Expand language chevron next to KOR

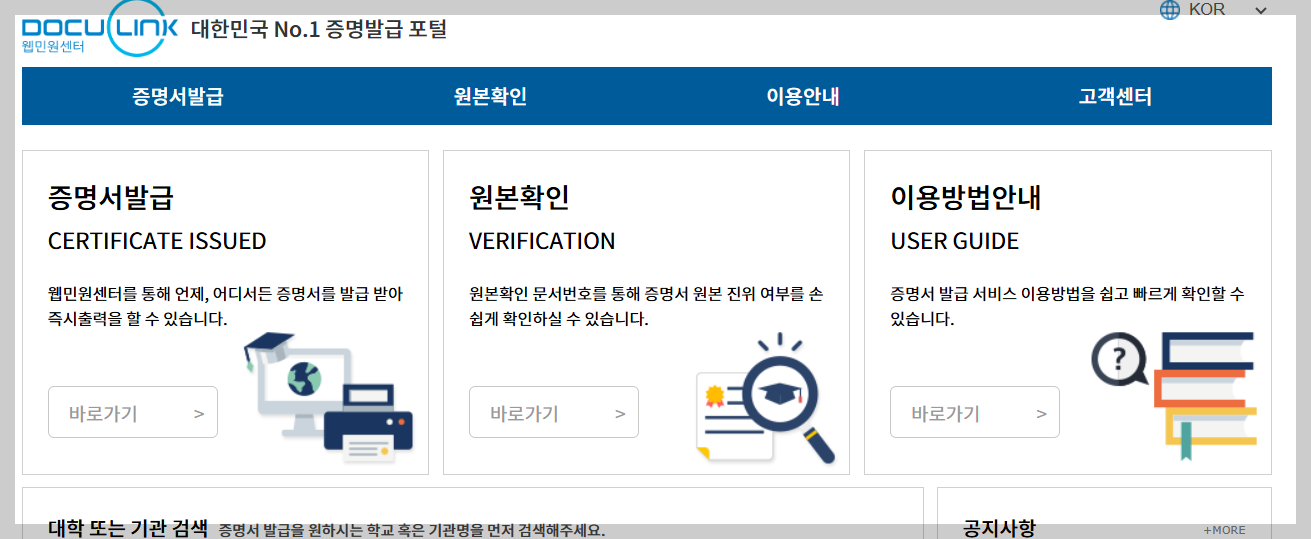pyautogui.click(x=1261, y=11)
